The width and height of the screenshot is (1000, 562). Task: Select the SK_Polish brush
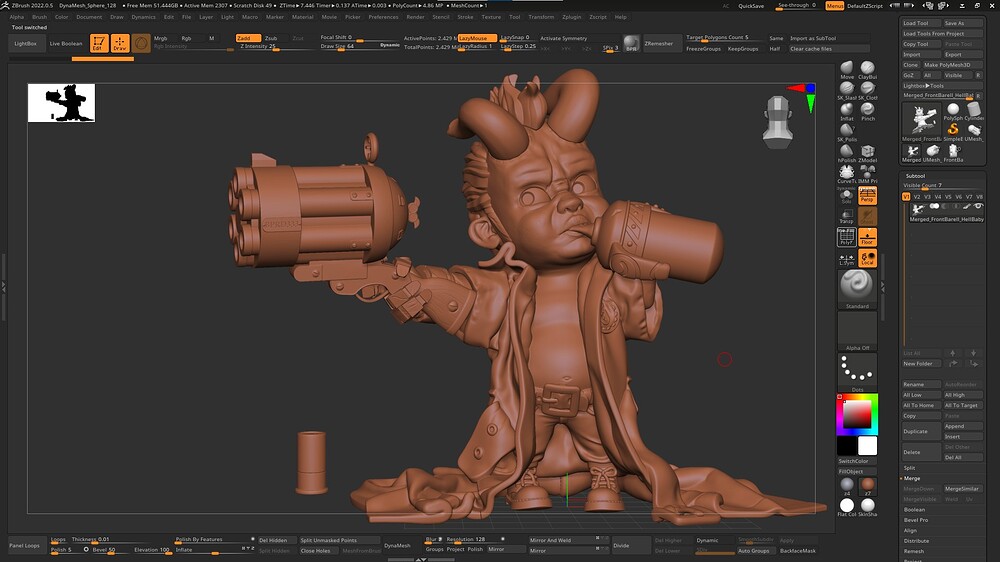point(847,133)
